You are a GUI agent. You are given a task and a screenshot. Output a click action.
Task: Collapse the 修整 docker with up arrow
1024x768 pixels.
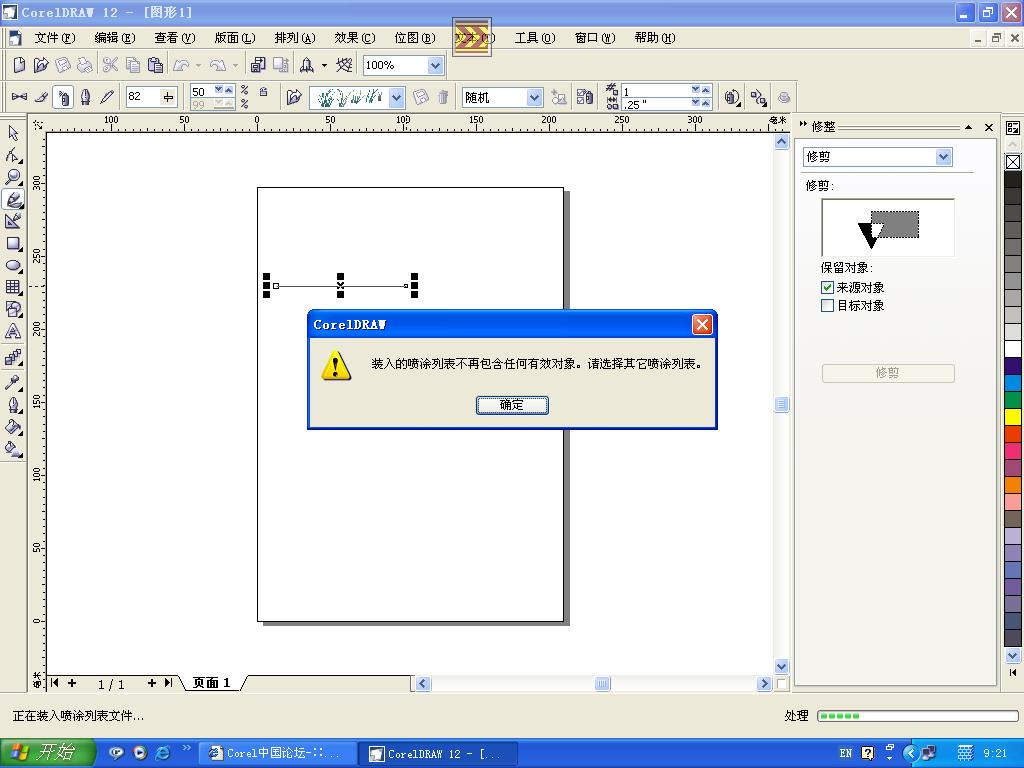point(968,127)
